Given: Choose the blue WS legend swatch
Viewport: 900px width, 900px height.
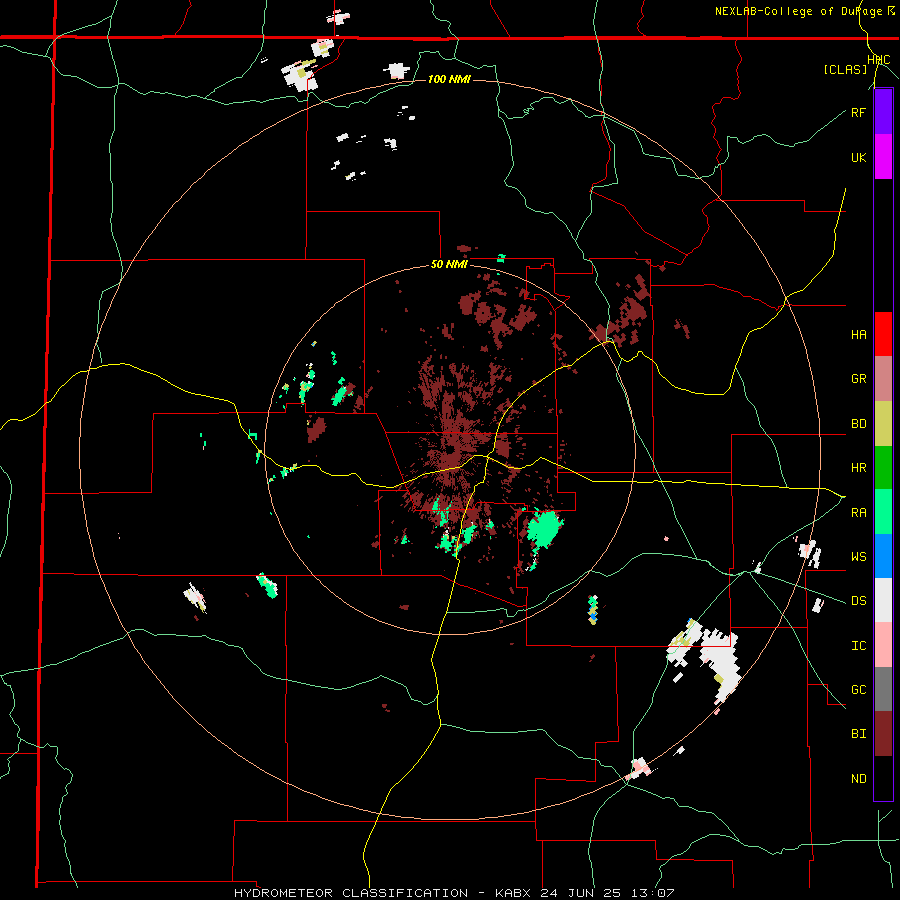Looking at the screenshot, I should [x=883, y=556].
